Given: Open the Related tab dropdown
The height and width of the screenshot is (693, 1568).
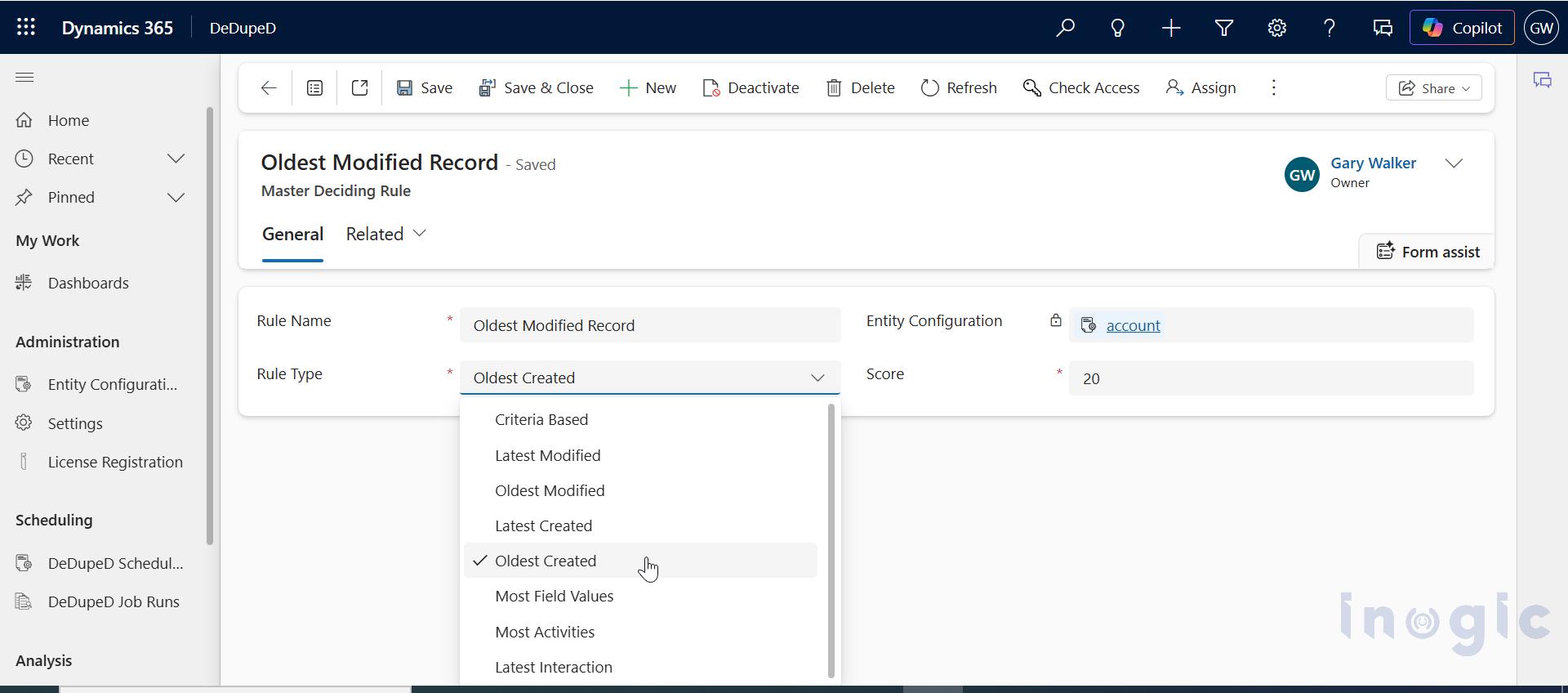Looking at the screenshot, I should tap(386, 235).
